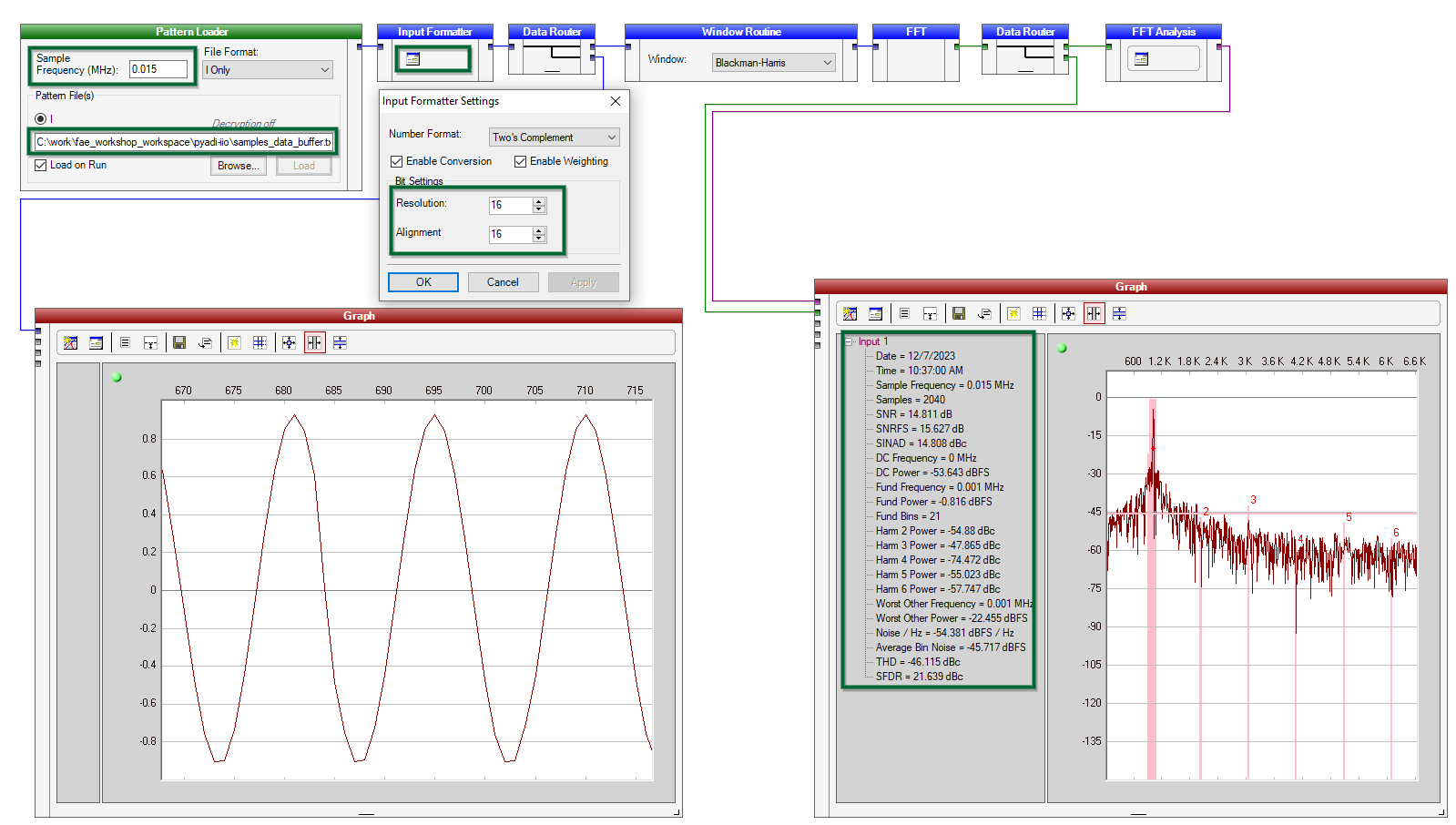Toggle the Load on Run checkbox
The height and width of the screenshot is (825, 1456).
pyautogui.click(x=41, y=165)
